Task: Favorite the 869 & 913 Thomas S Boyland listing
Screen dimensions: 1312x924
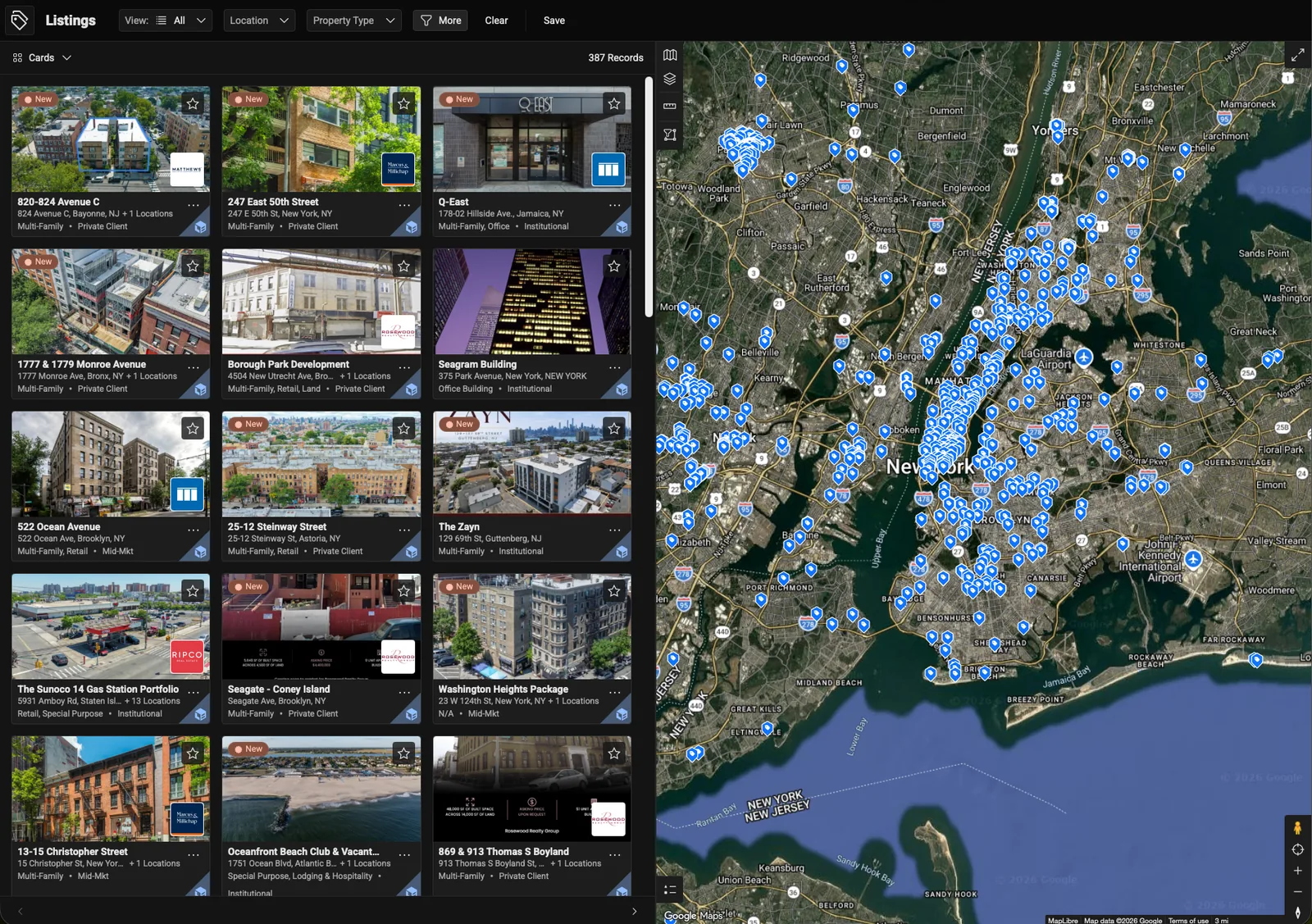Action: tap(614, 753)
